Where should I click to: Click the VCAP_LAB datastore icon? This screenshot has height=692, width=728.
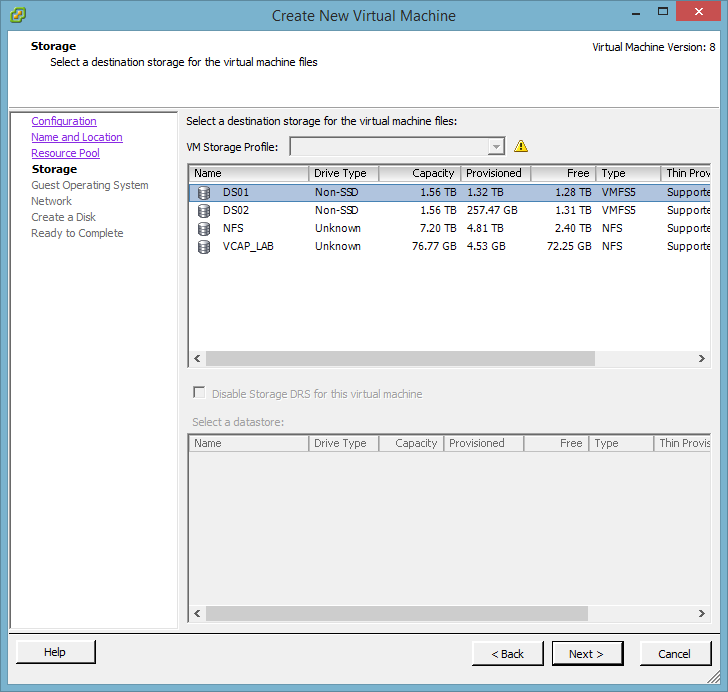point(204,247)
